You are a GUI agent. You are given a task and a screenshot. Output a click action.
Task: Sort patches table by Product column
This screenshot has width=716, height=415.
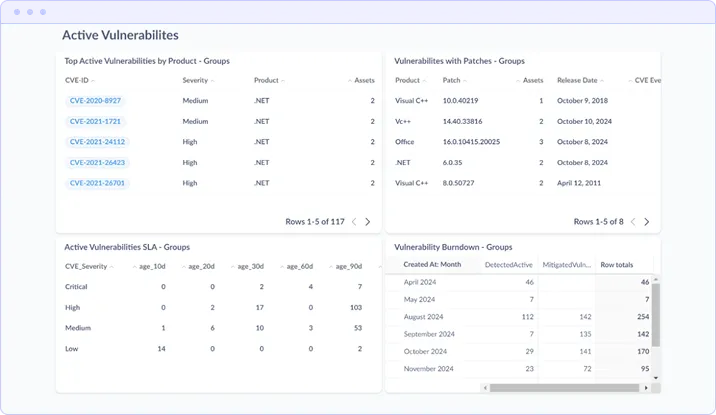pos(410,80)
